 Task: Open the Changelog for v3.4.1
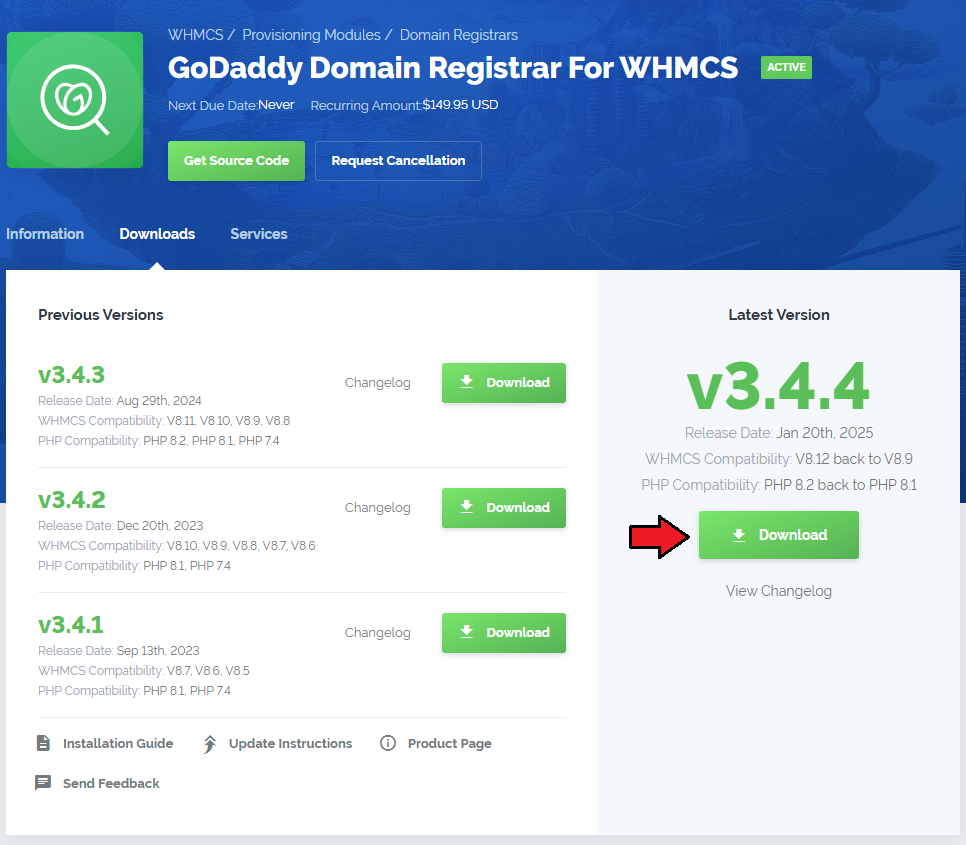(378, 633)
